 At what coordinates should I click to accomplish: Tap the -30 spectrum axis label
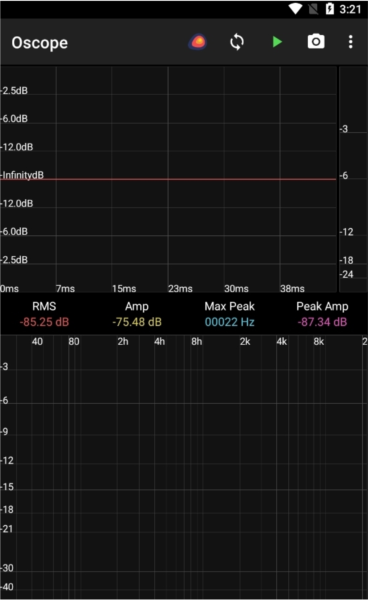(7, 567)
